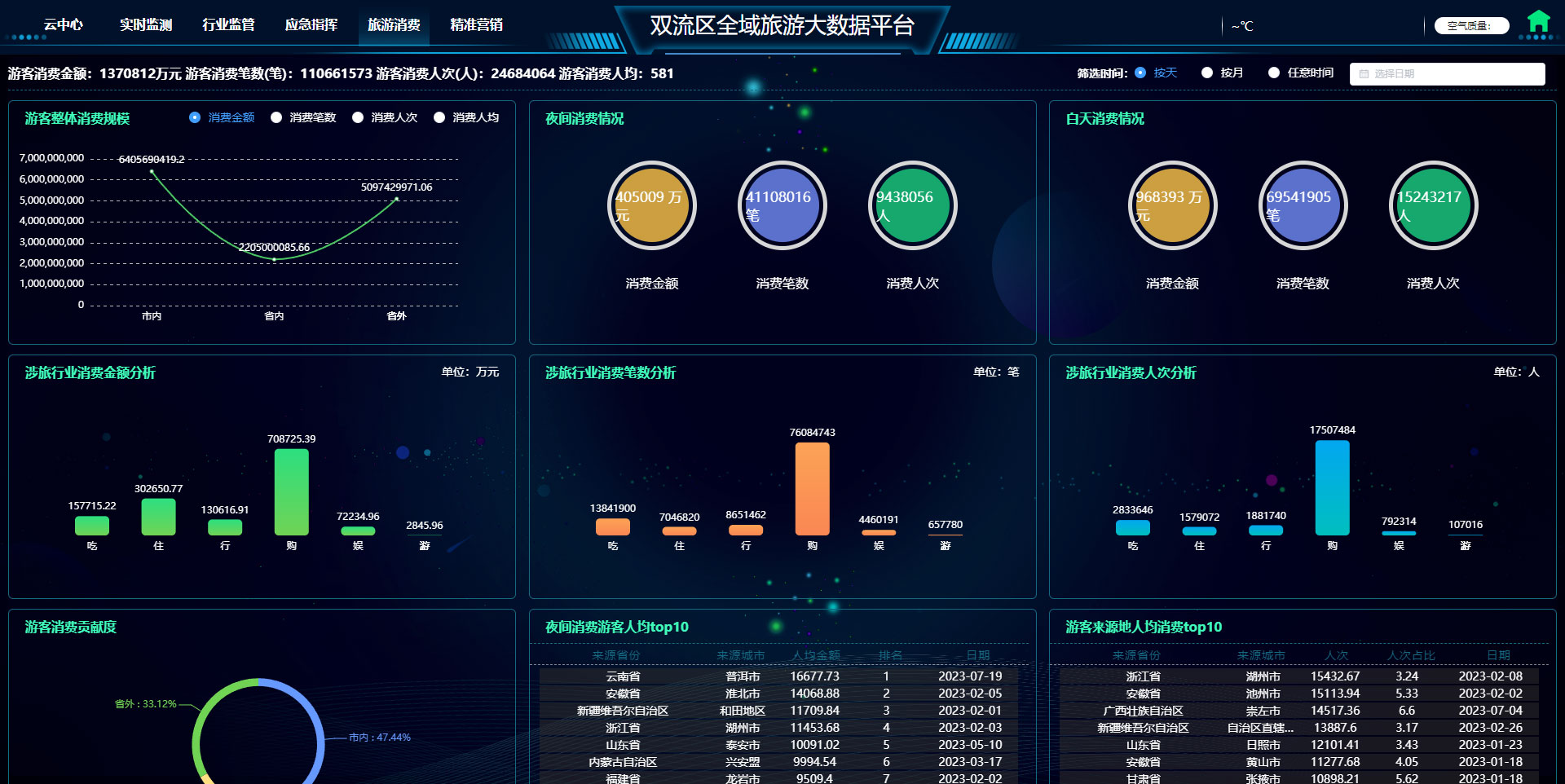Open the 选择日期 date picker
Screen dimensions: 1565x784
tap(1447, 74)
